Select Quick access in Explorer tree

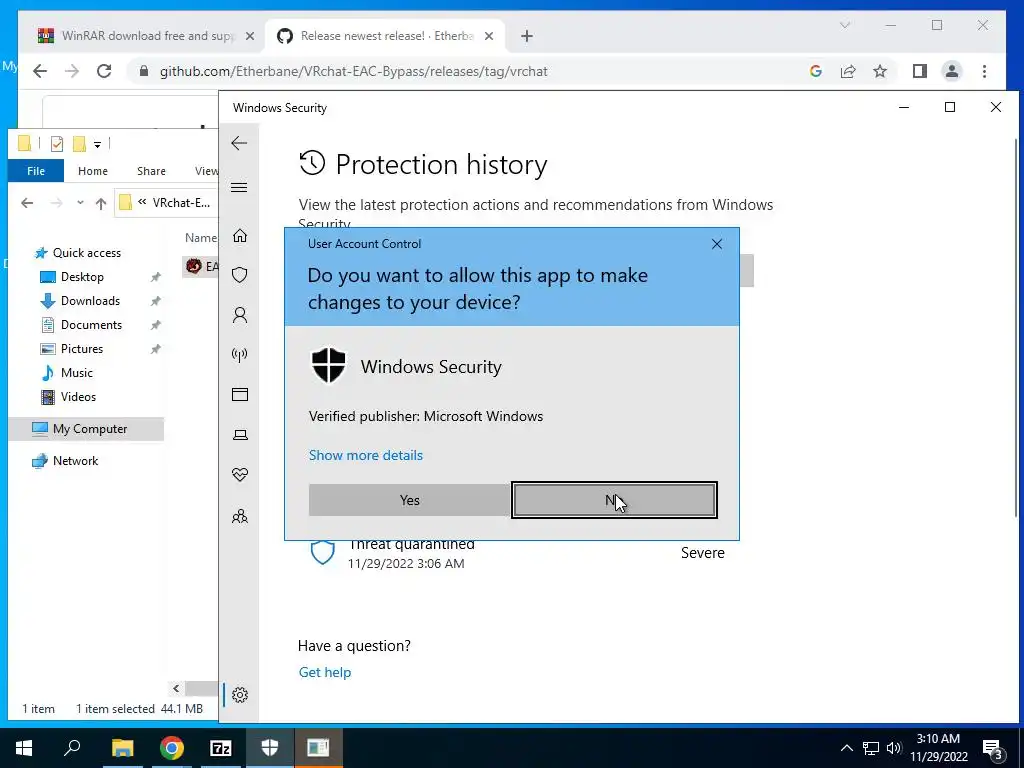(86, 253)
